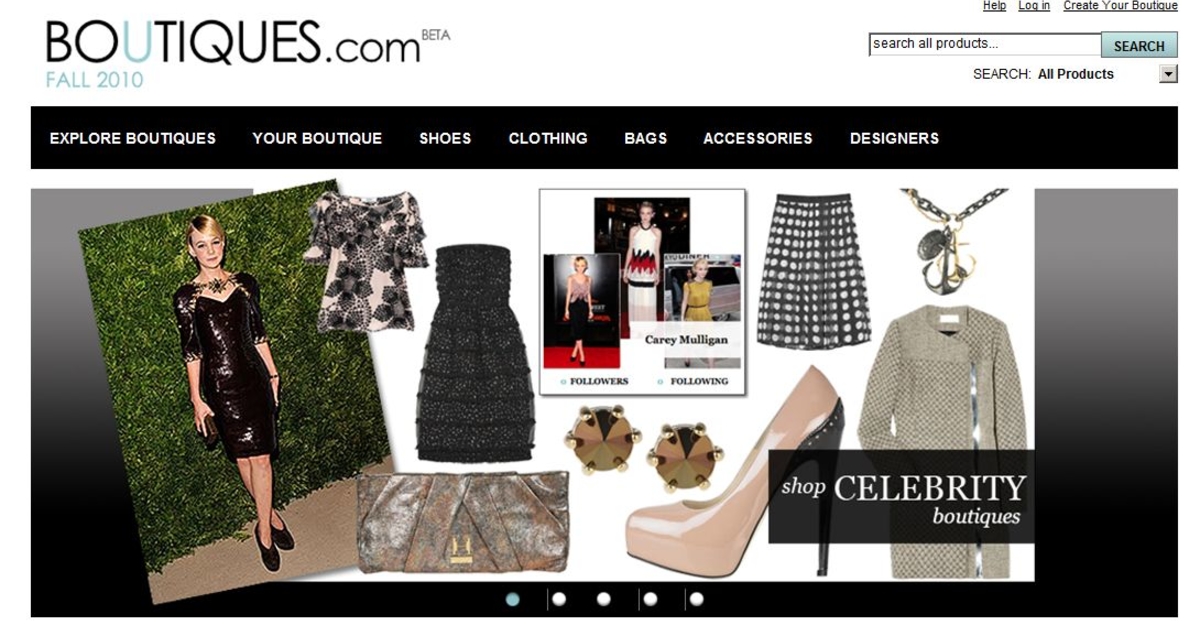Select the first carousel slide dot
This screenshot has height=630, width=1200.
(513, 599)
